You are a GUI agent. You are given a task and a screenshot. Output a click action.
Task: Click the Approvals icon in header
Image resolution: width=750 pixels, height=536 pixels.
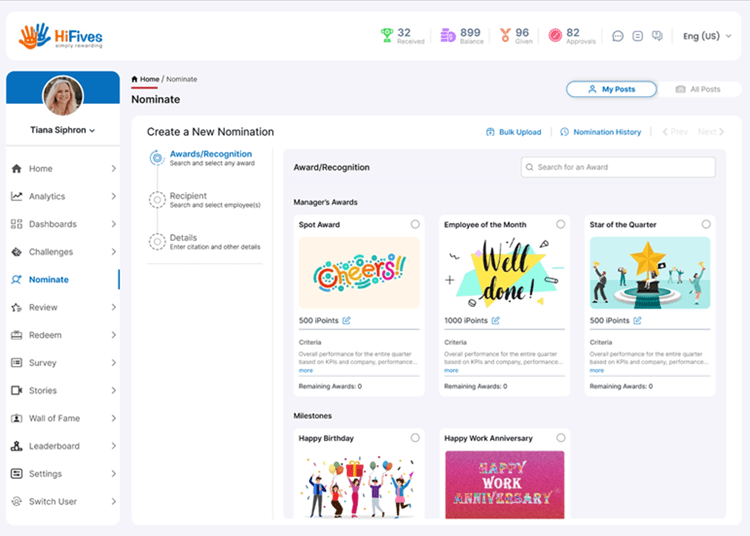[x=555, y=36]
